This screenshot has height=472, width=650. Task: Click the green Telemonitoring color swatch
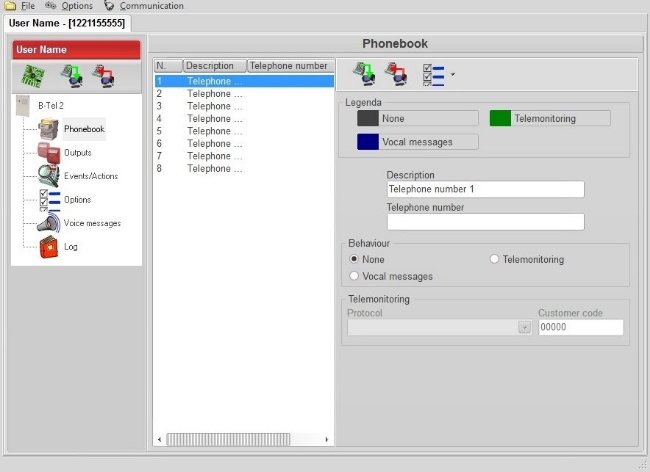(500, 119)
